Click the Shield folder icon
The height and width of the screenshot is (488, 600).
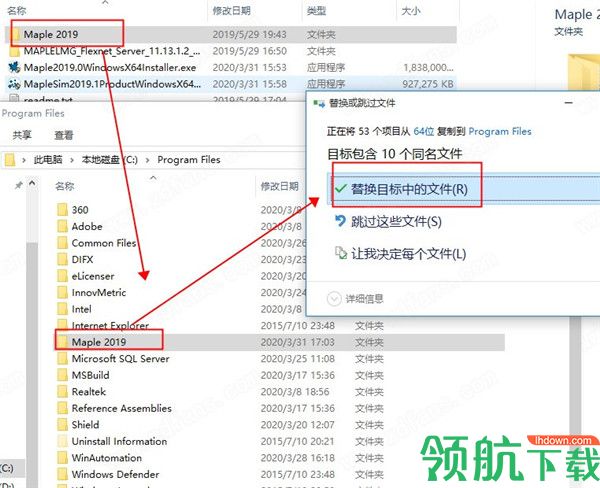coord(62,424)
